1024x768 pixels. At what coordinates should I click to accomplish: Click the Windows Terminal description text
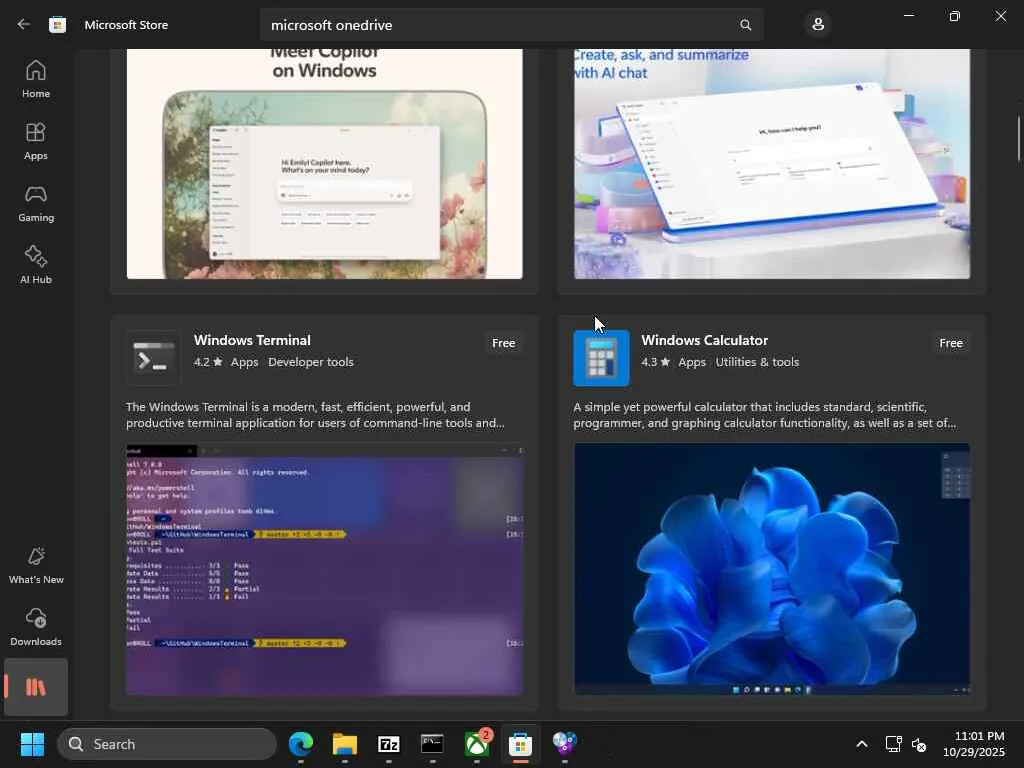[x=315, y=415]
